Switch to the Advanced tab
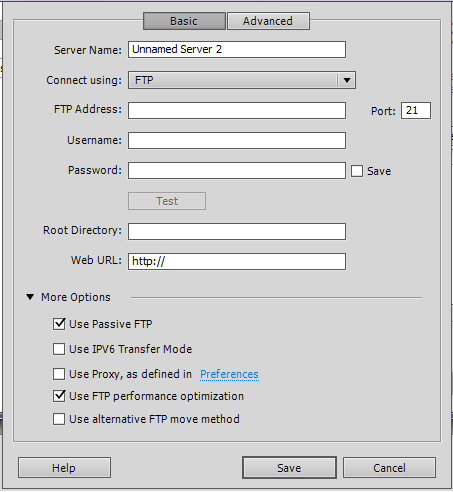Screen dimensions: 453x492 click(268, 21)
